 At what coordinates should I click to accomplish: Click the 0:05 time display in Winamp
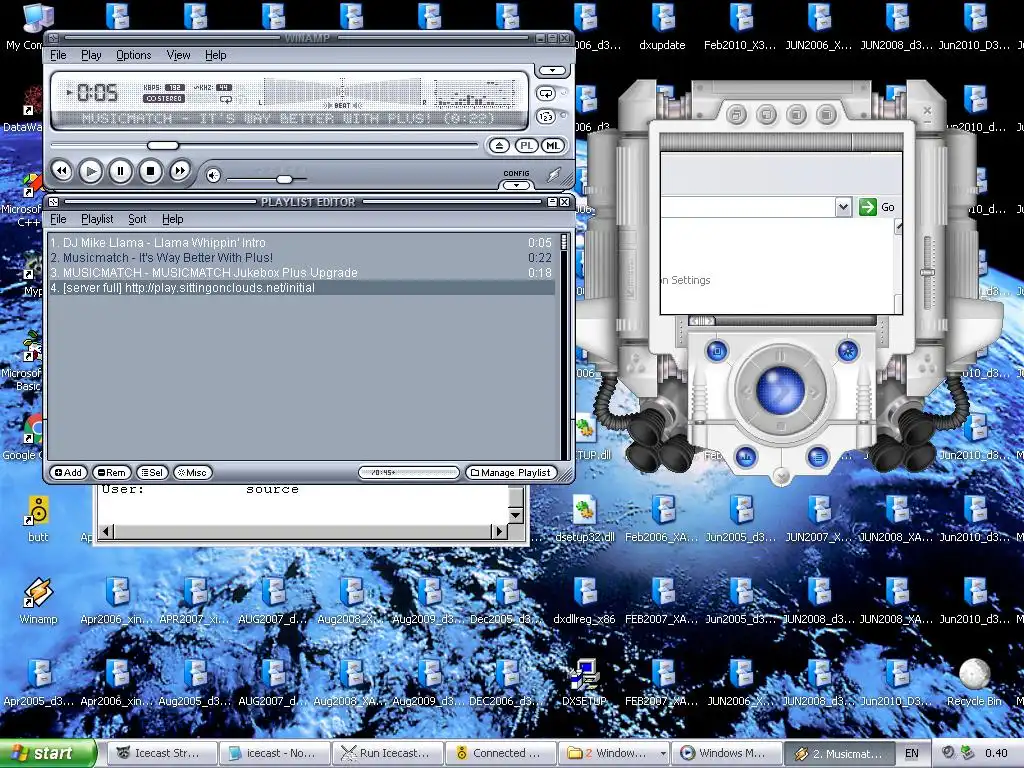coord(97,93)
